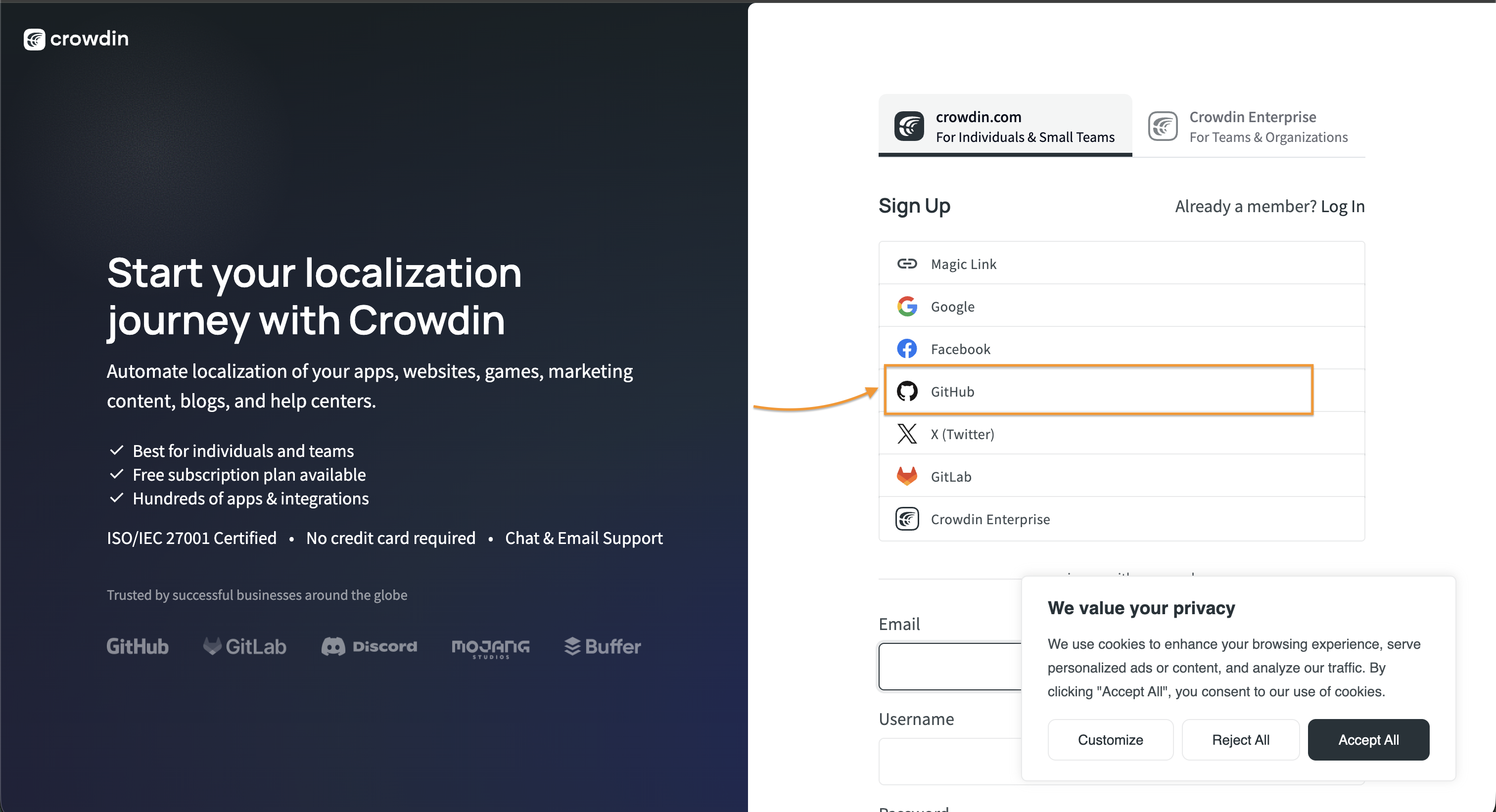Click the Crowdin Enterprise tab logo icon
1496x812 pixels.
point(1163,126)
